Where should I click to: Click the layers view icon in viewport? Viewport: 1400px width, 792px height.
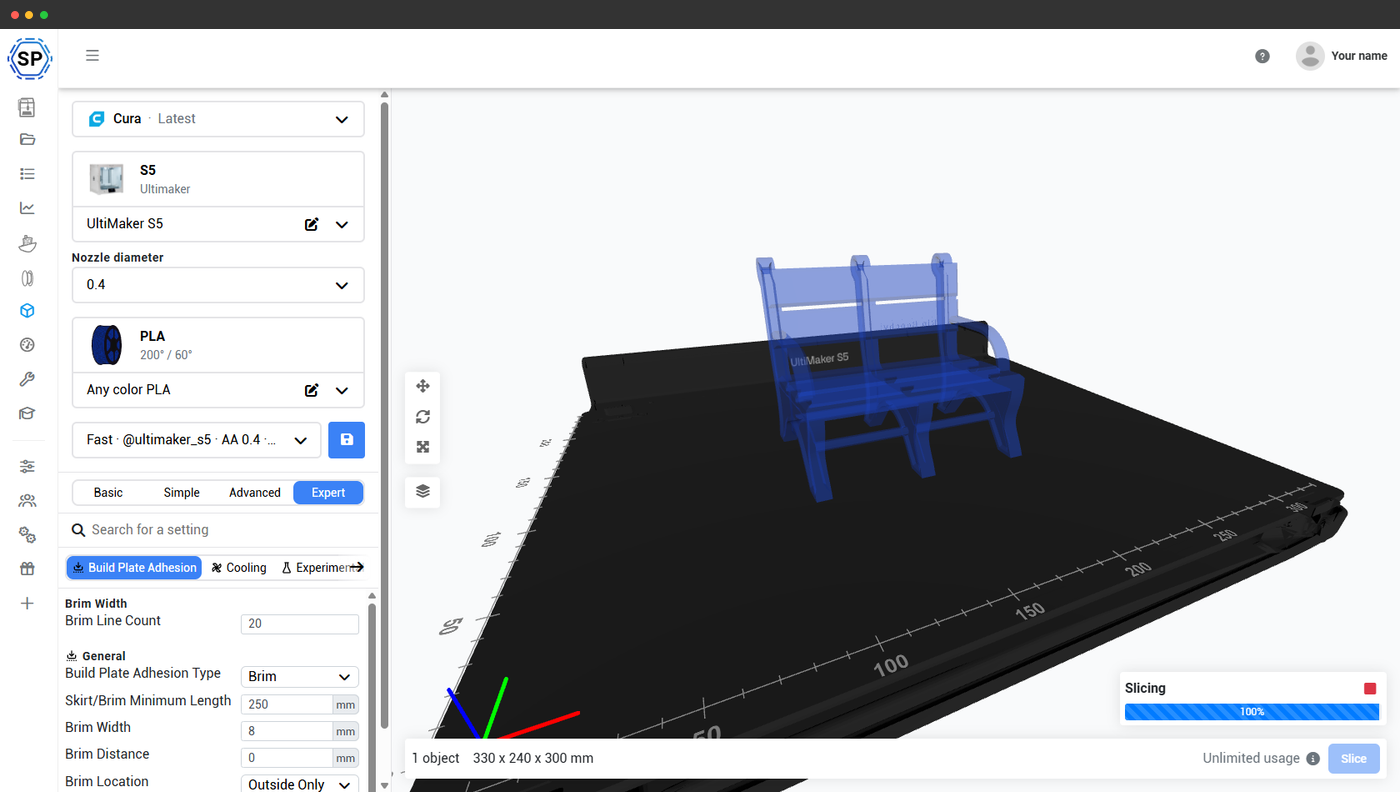coord(422,491)
